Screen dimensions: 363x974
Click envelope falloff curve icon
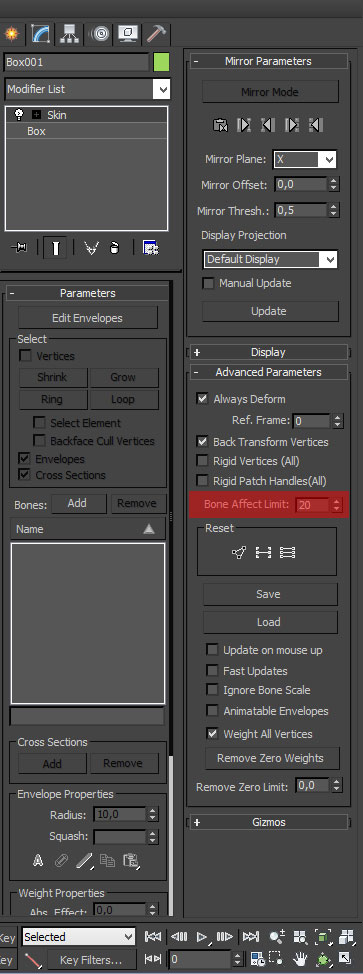tap(84, 861)
